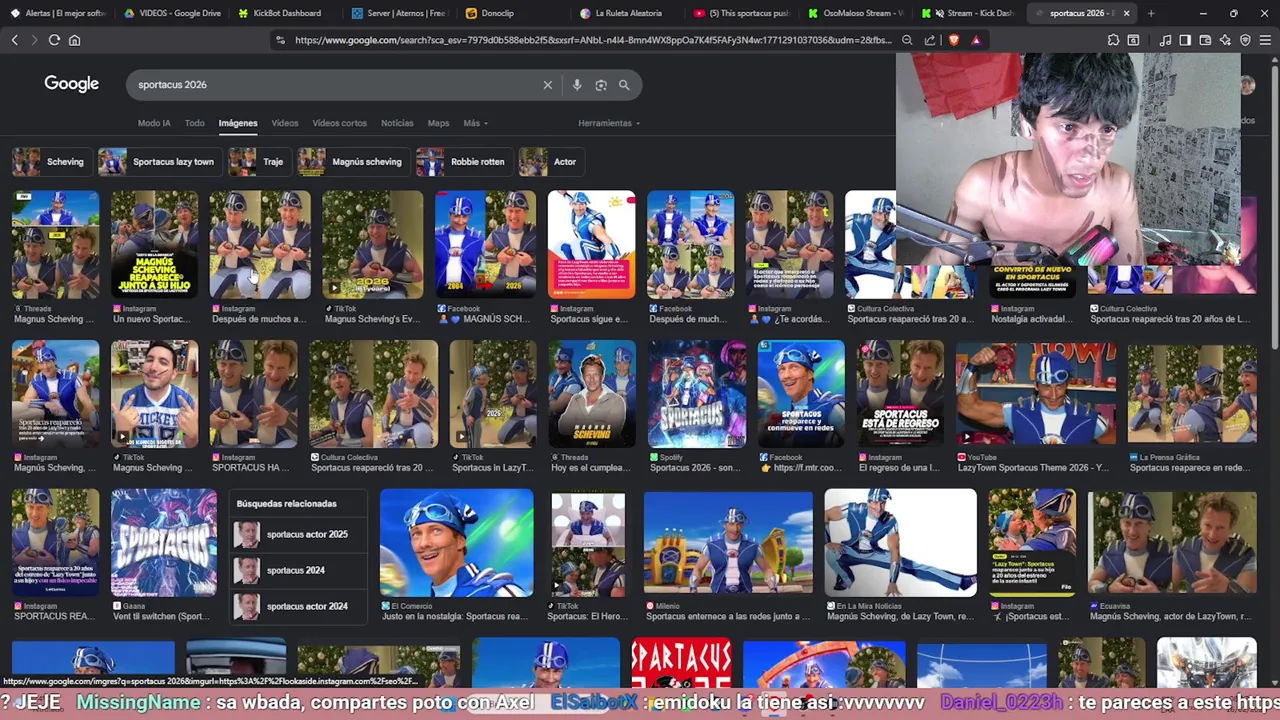Viewport: 1280px width, 720px height.
Task: Toggle the browser sidebar panel icon
Action: pyautogui.click(x=1185, y=40)
